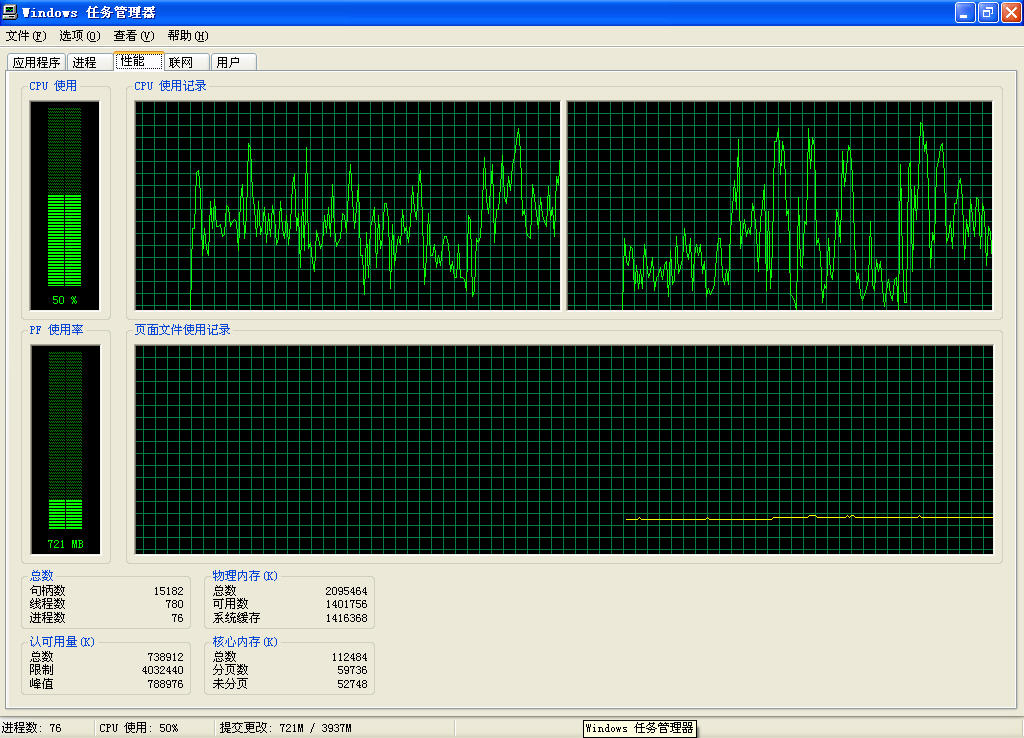This screenshot has height=738, width=1024.
Task: Minimize the Task Manager window
Action: click(965, 12)
